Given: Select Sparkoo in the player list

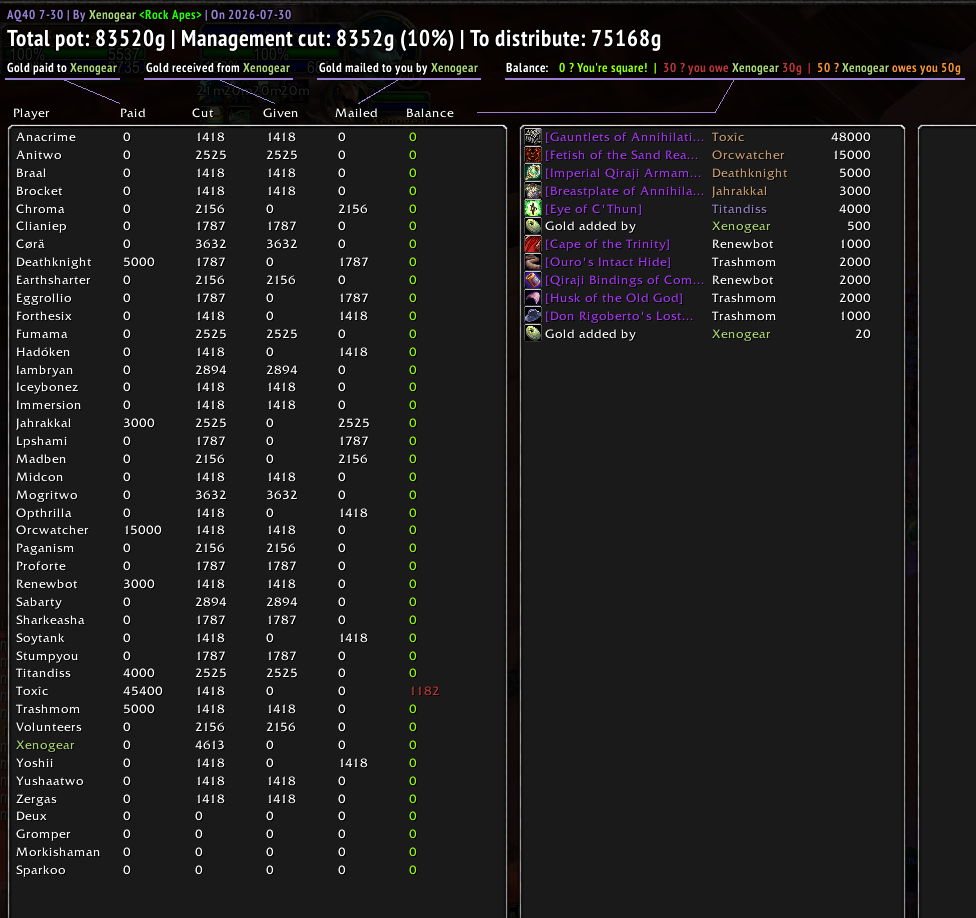Looking at the screenshot, I should click(40, 870).
